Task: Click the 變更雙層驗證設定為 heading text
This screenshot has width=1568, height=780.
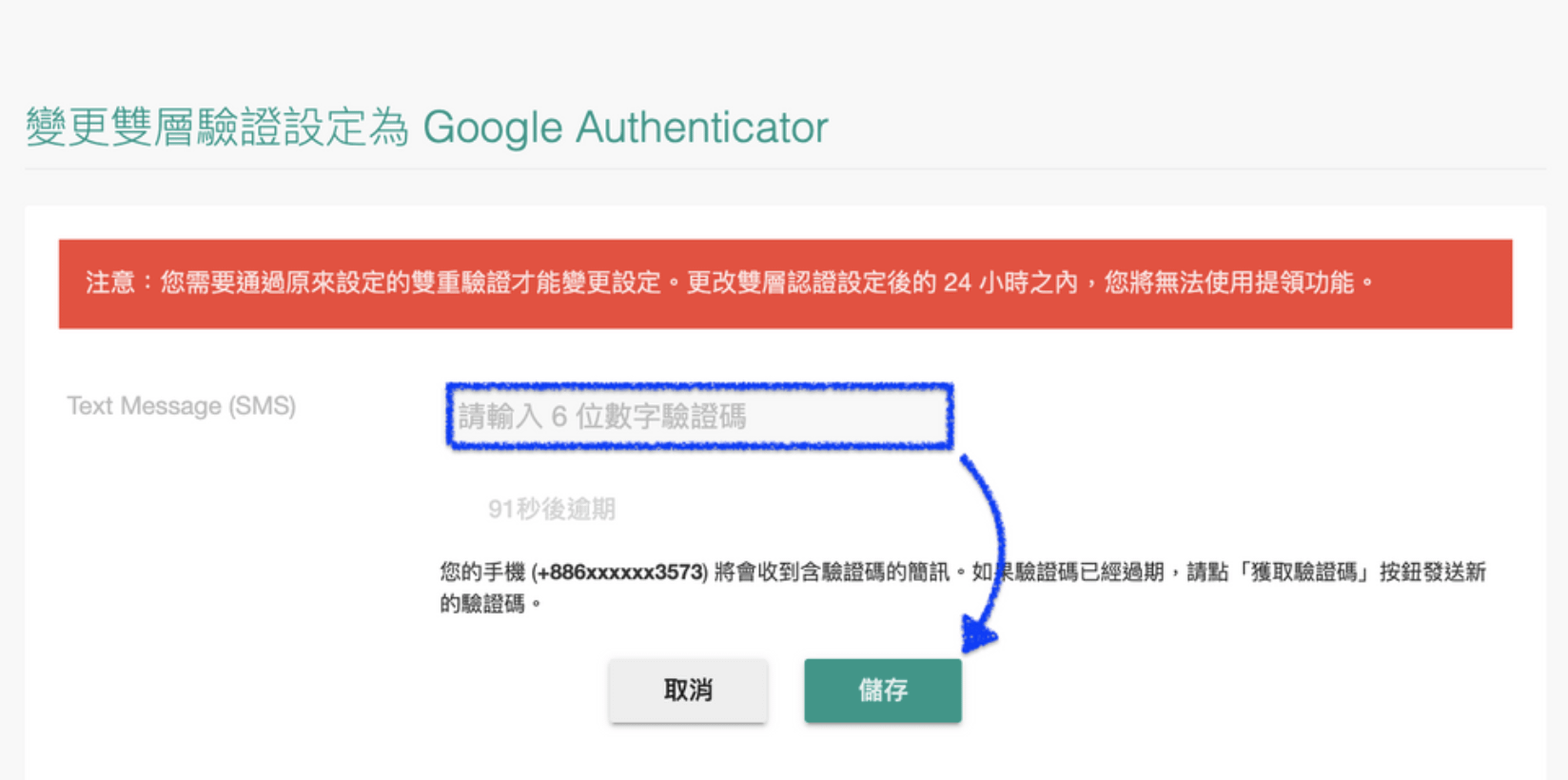Action: [x=217, y=127]
